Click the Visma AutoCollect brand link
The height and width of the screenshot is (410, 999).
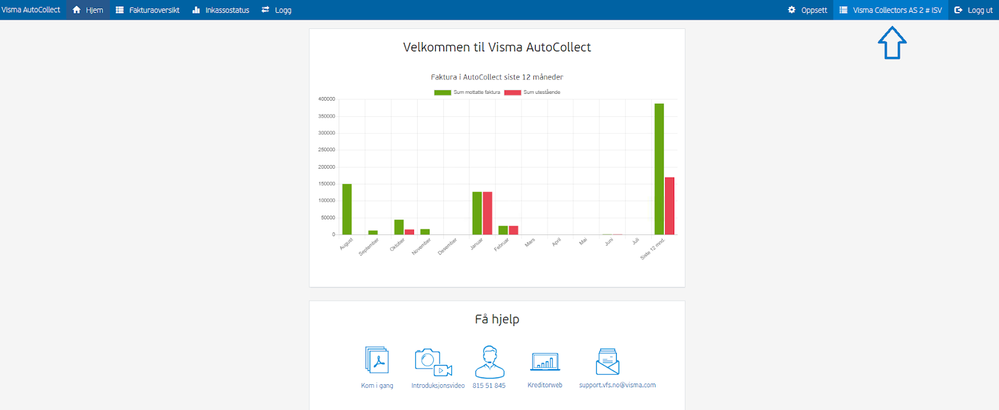point(31,10)
